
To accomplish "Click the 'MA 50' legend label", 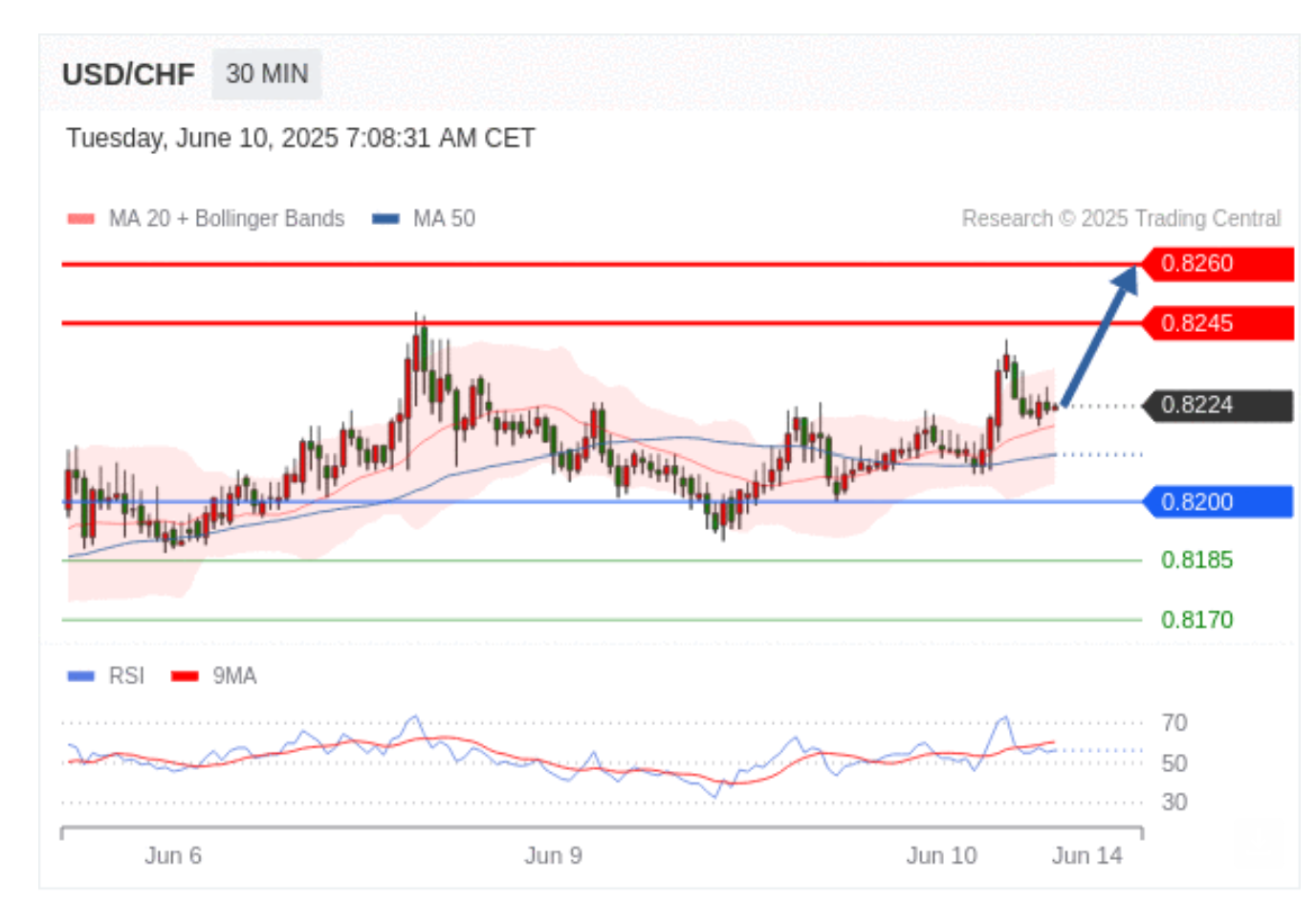I will (x=444, y=219).
